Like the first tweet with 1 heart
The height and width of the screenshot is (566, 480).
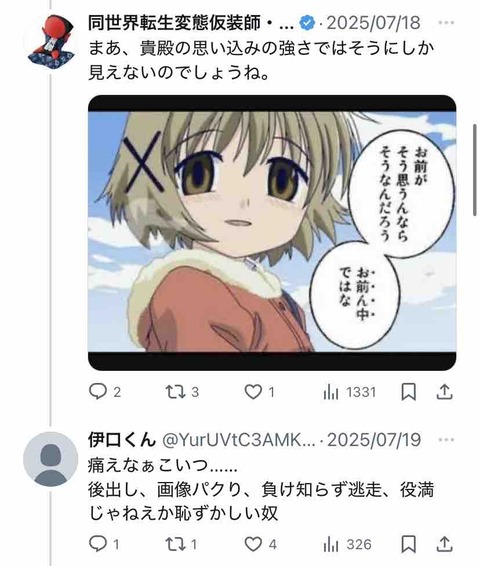(x=260, y=392)
